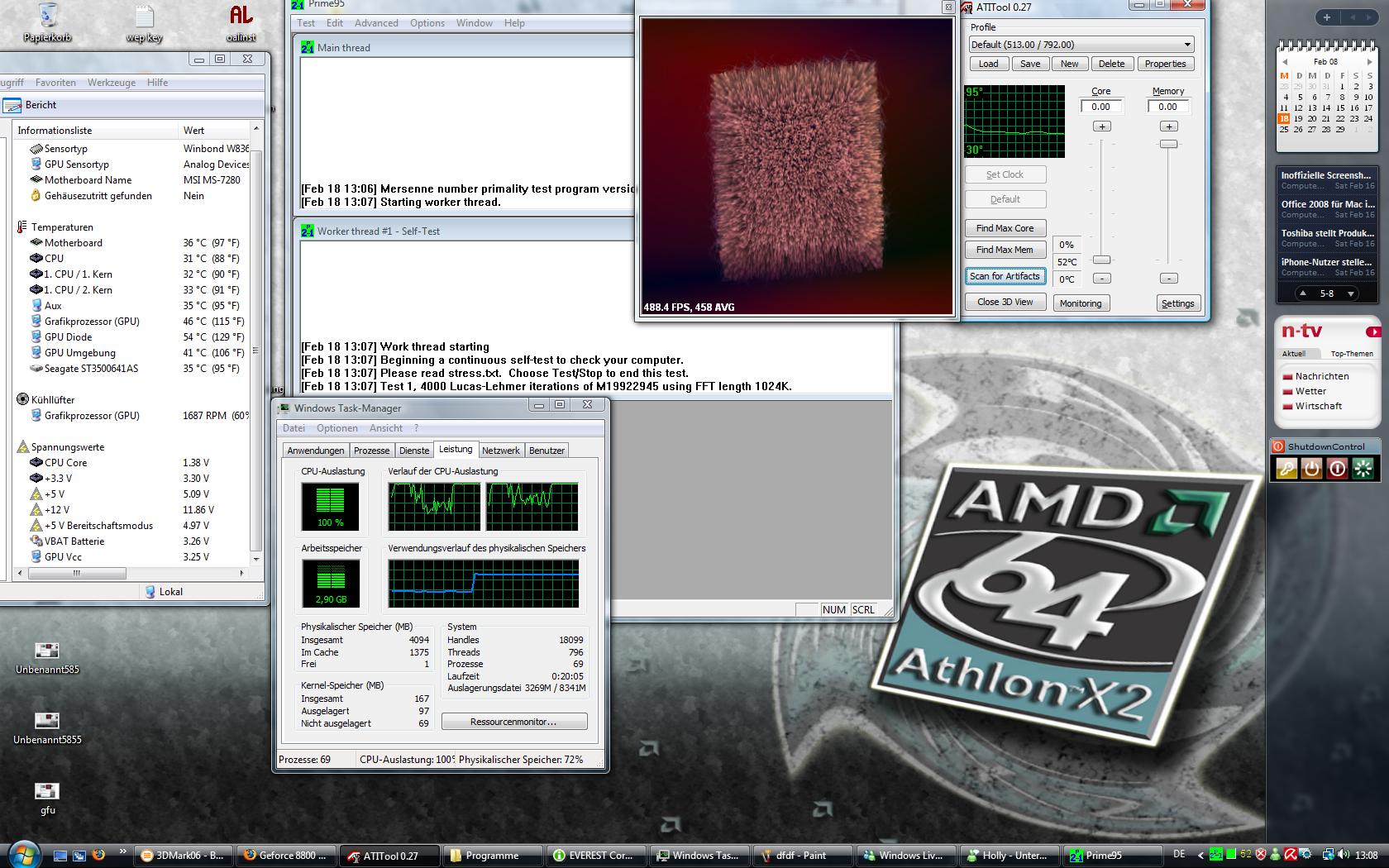Click the red shutdown icon in ShutdownControl
1389x868 pixels.
[x=1337, y=469]
